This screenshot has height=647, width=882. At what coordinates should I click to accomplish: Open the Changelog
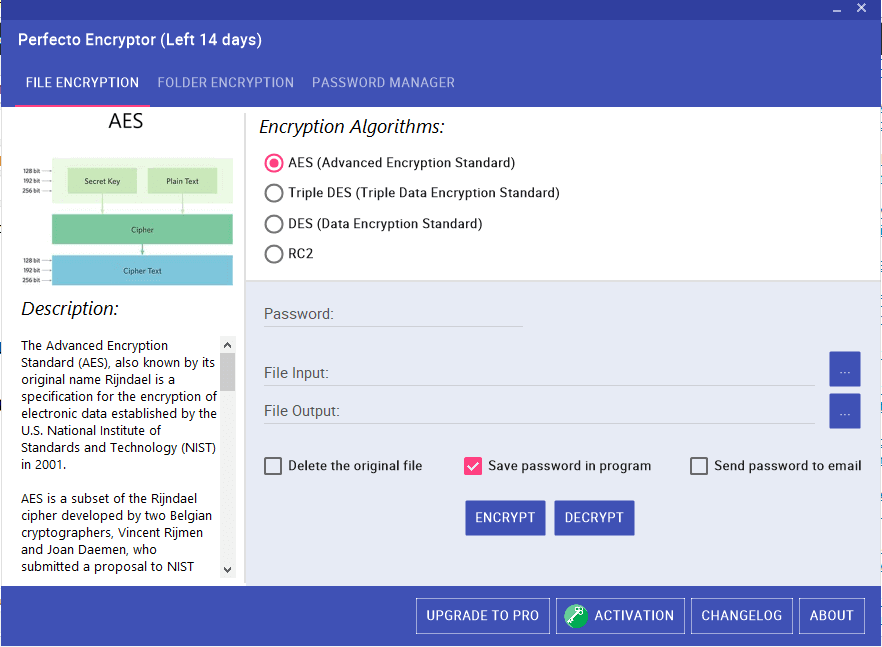[x=741, y=615]
